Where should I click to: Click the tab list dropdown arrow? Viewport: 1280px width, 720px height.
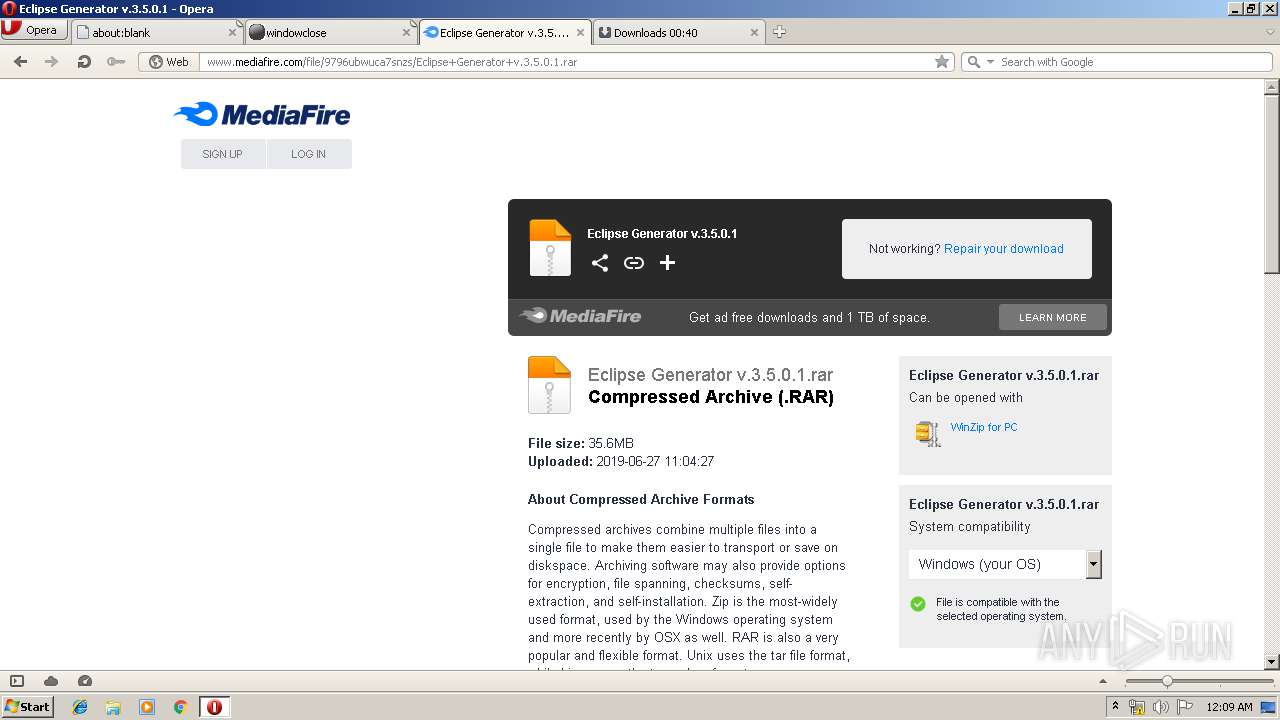click(1270, 32)
